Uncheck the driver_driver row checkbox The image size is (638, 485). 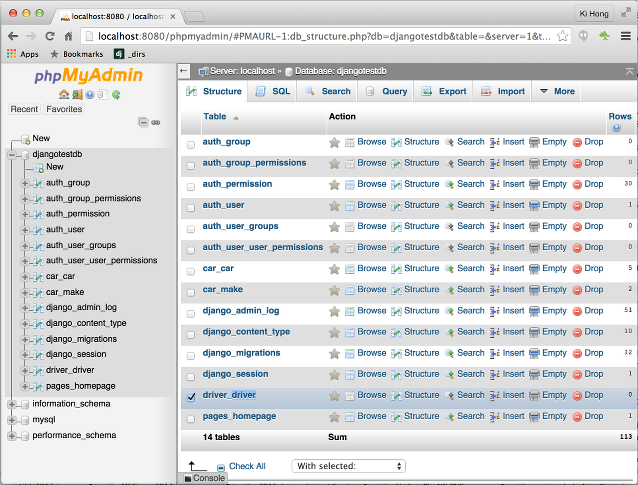point(191,398)
